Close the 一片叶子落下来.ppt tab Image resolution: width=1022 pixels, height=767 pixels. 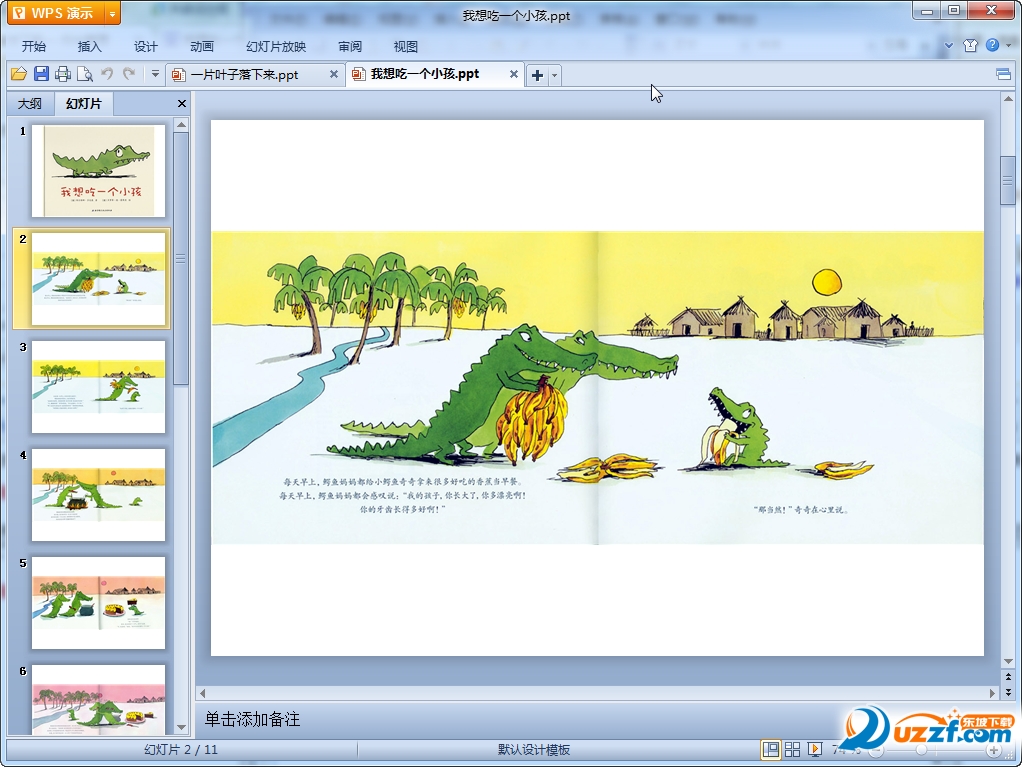[x=334, y=74]
